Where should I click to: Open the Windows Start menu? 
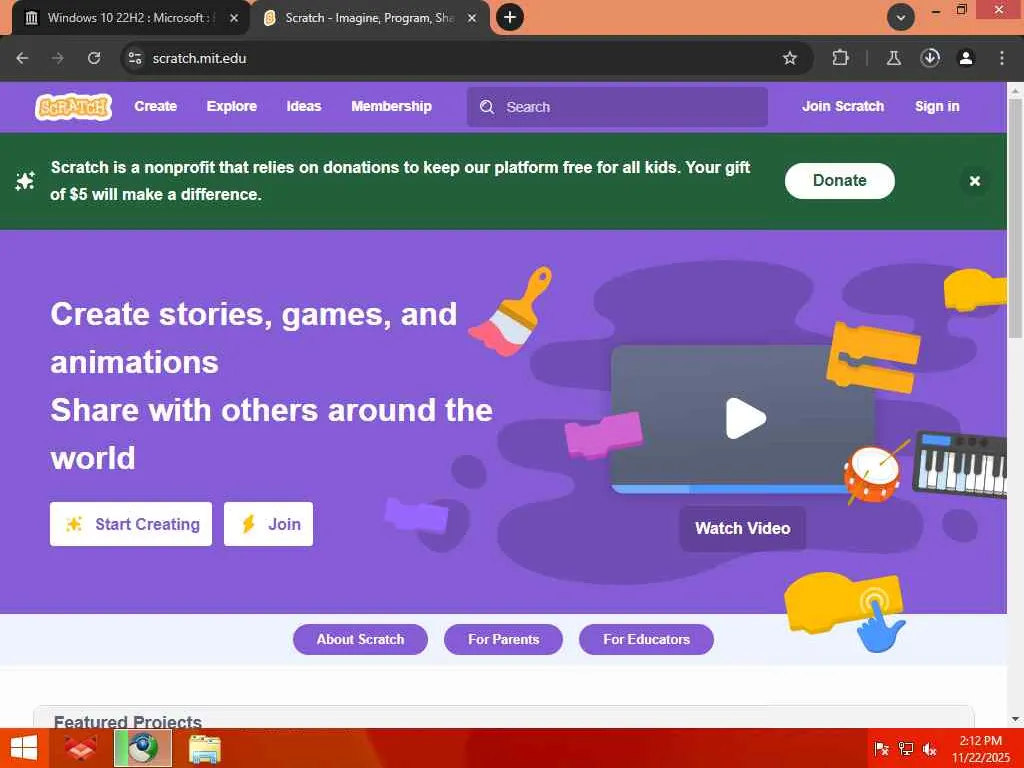24,748
